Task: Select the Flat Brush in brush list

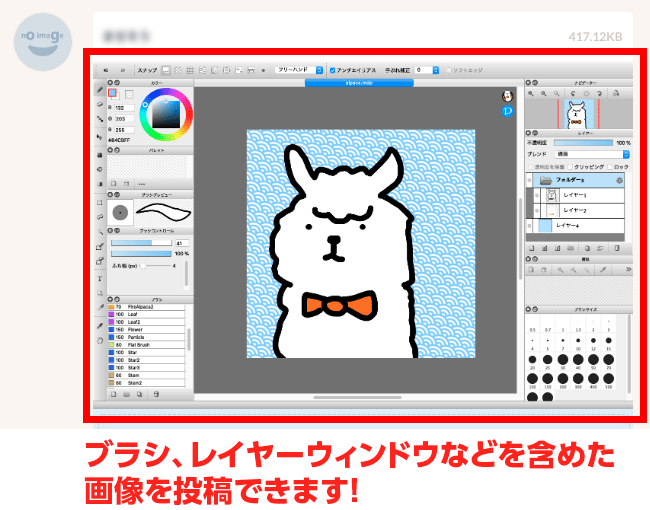Action: tap(146, 345)
